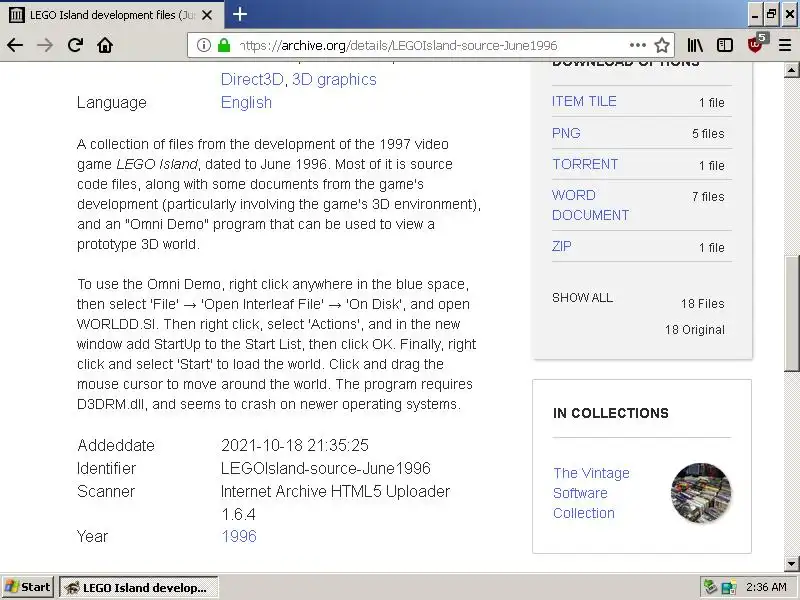Open the uBlock shield extension icon

756,44
